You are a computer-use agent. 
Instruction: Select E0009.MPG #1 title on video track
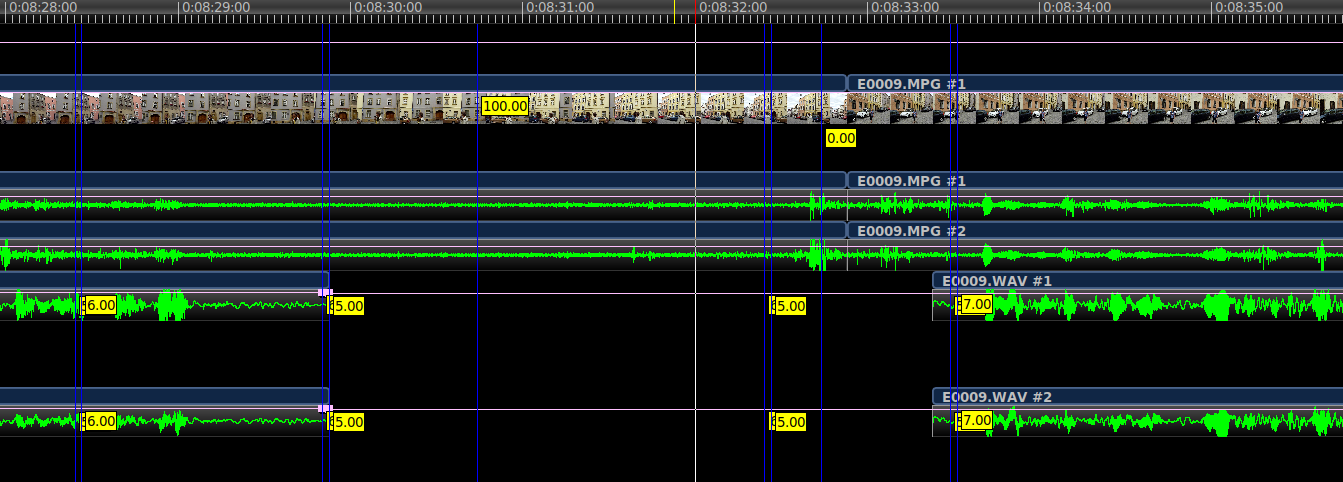coord(911,84)
